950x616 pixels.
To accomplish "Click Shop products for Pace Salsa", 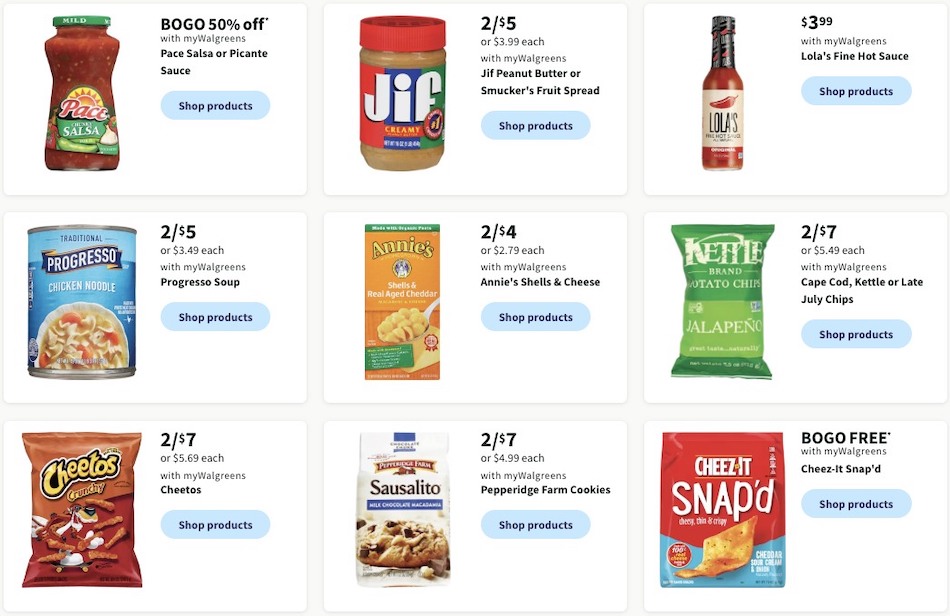I will click(x=215, y=105).
